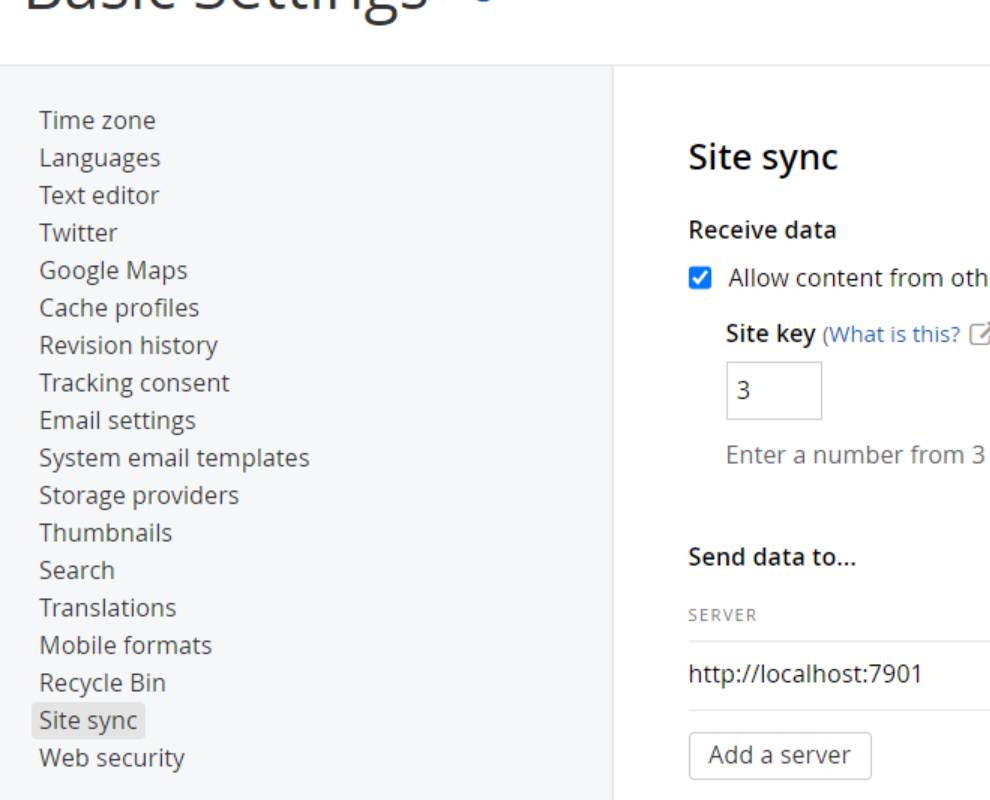The width and height of the screenshot is (990, 800).
Task: Click the SERVER column header
Action: pyautogui.click(x=722, y=616)
